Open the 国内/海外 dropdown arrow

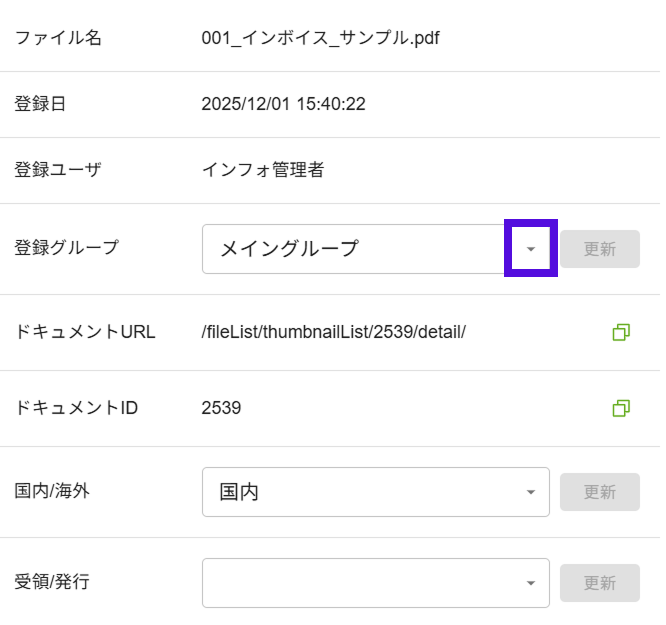click(x=531, y=492)
